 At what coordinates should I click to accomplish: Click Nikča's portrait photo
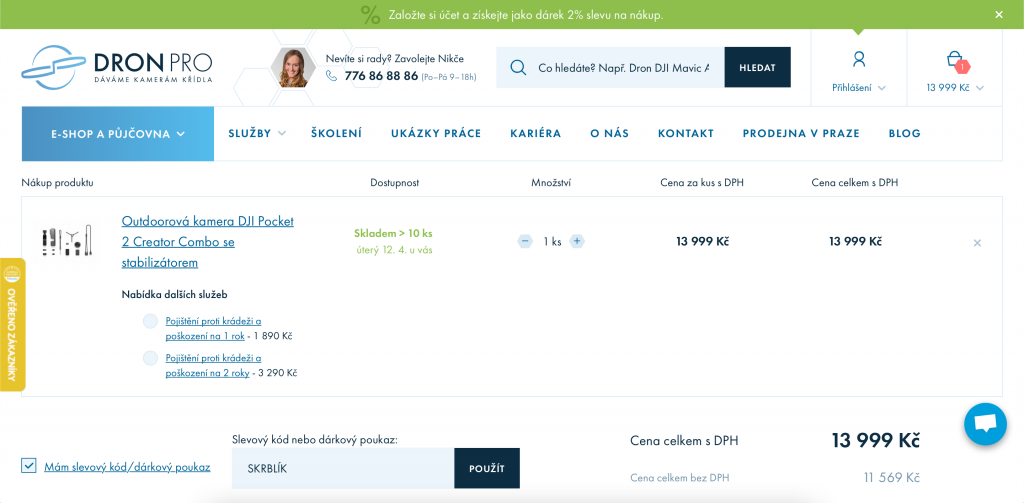[293, 67]
